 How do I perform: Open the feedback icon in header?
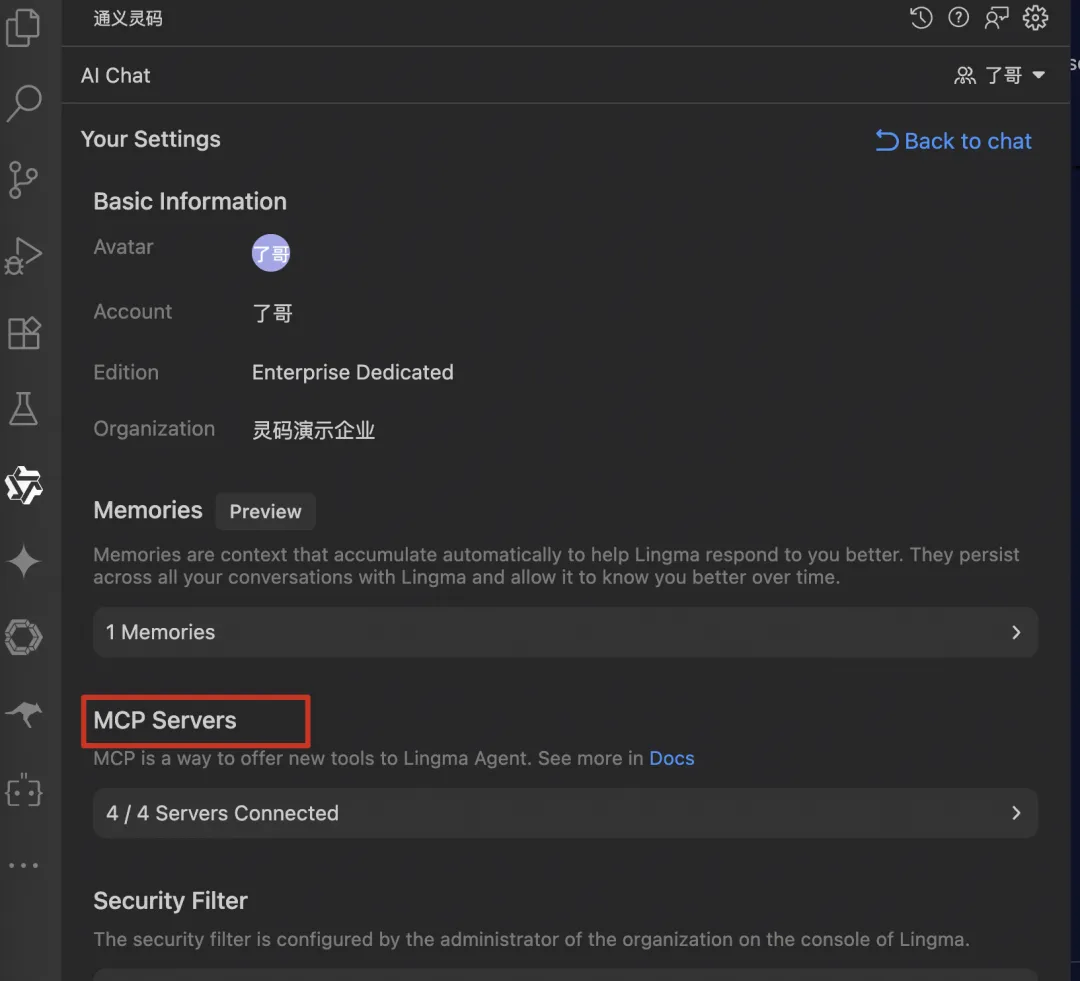tap(997, 18)
